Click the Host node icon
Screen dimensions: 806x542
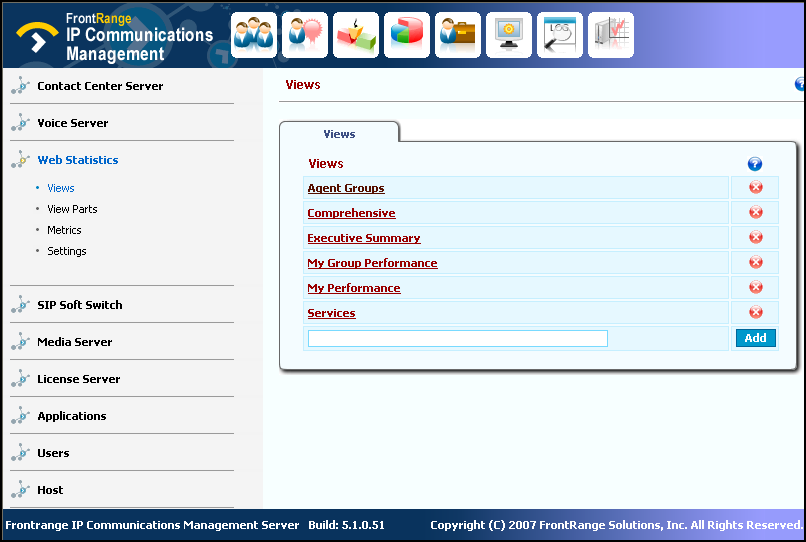[21, 490]
